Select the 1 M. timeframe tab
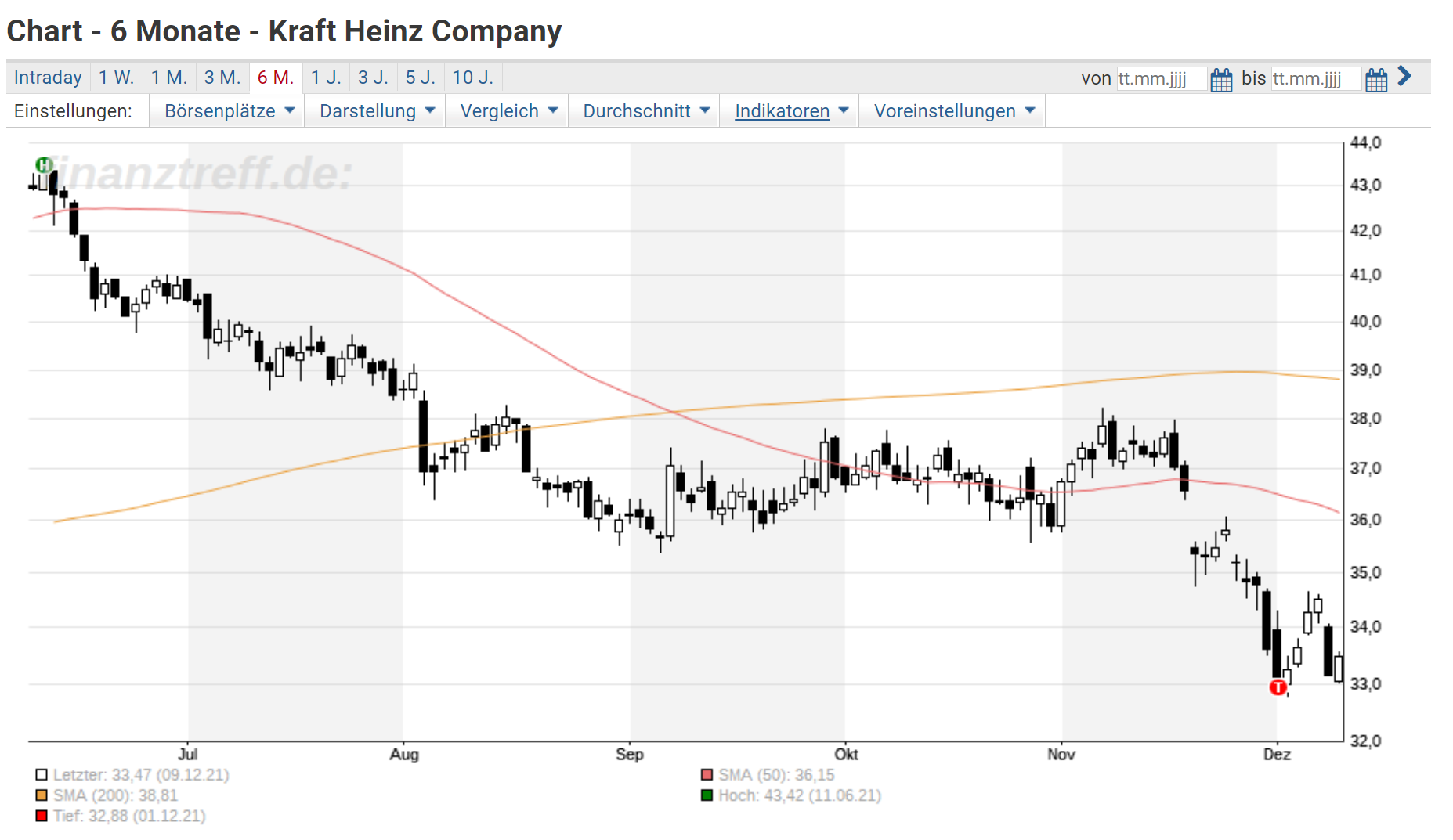The height and width of the screenshot is (840, 1453). click(x=169, y=78)
